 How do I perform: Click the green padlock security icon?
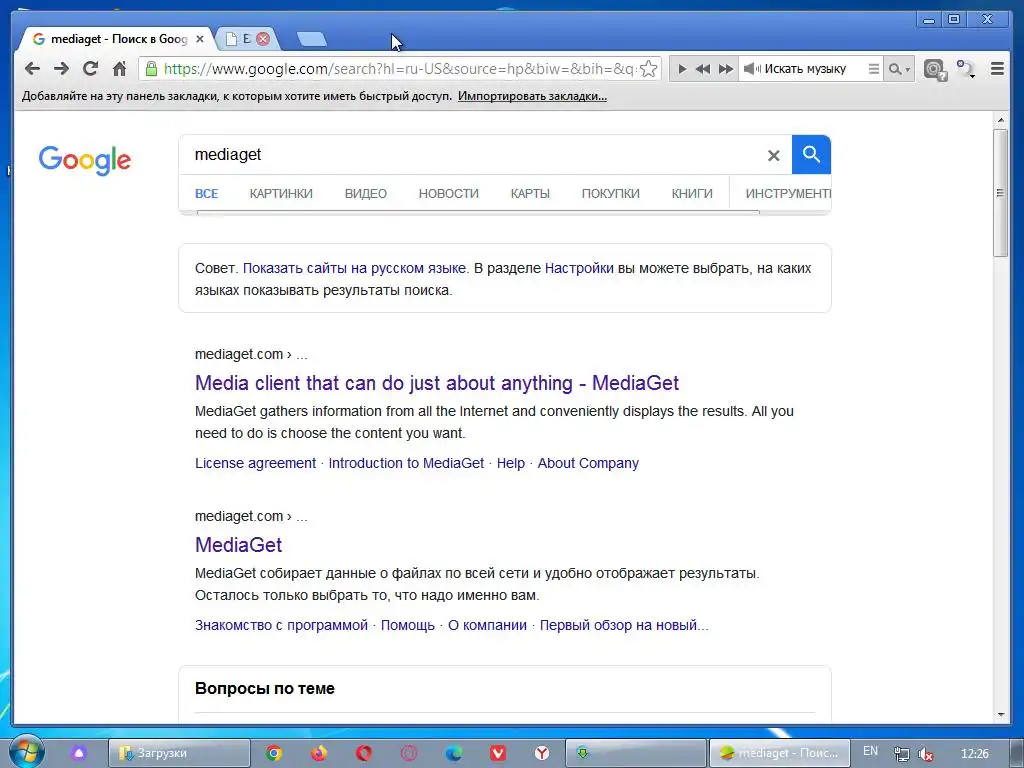coord(151,69)
